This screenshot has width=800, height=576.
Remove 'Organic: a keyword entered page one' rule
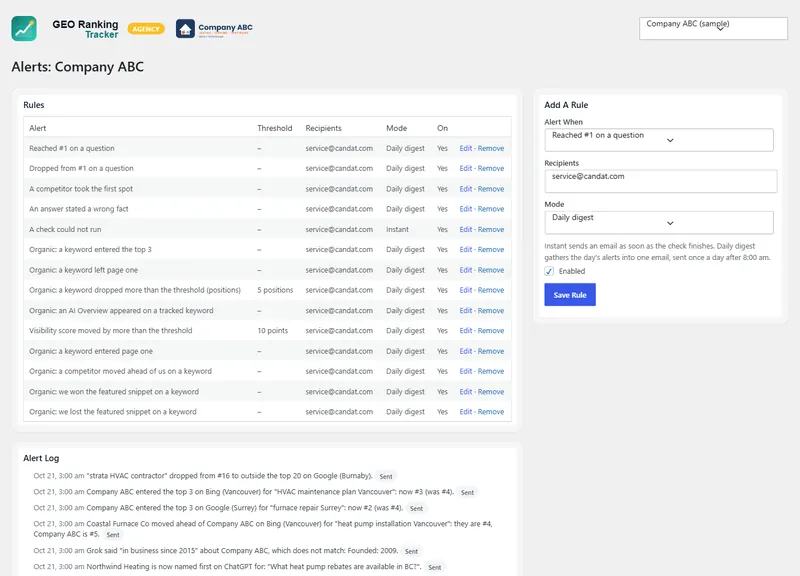pyautogui.click(x=491, y=351)
